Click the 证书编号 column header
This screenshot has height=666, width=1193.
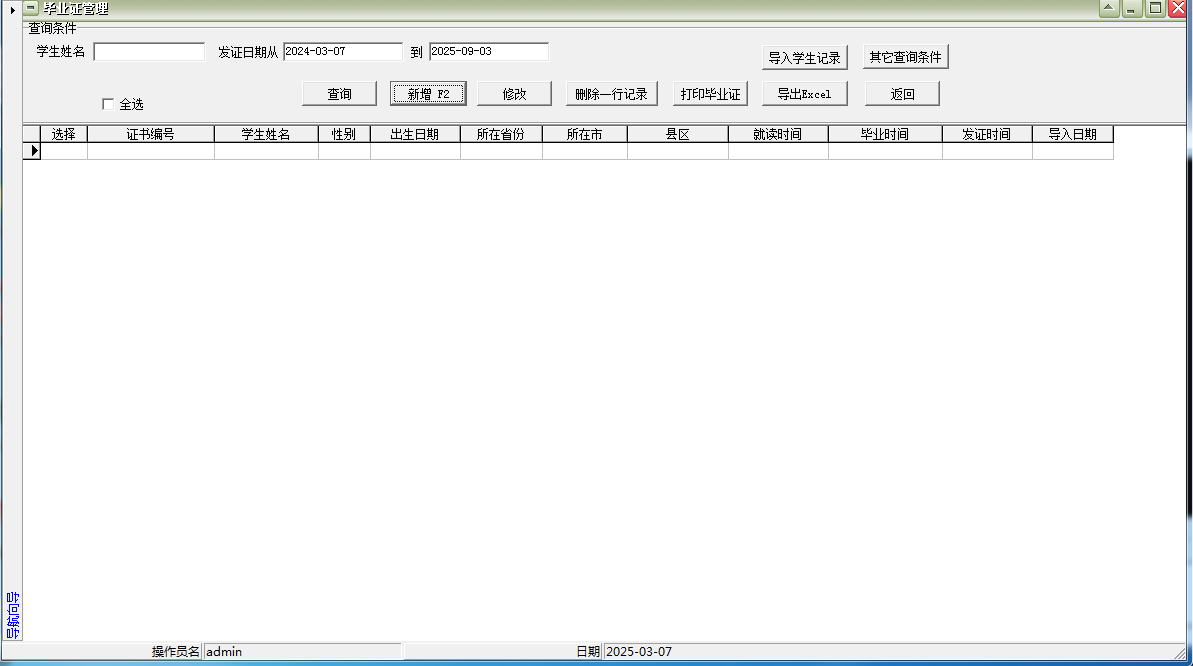150,133
